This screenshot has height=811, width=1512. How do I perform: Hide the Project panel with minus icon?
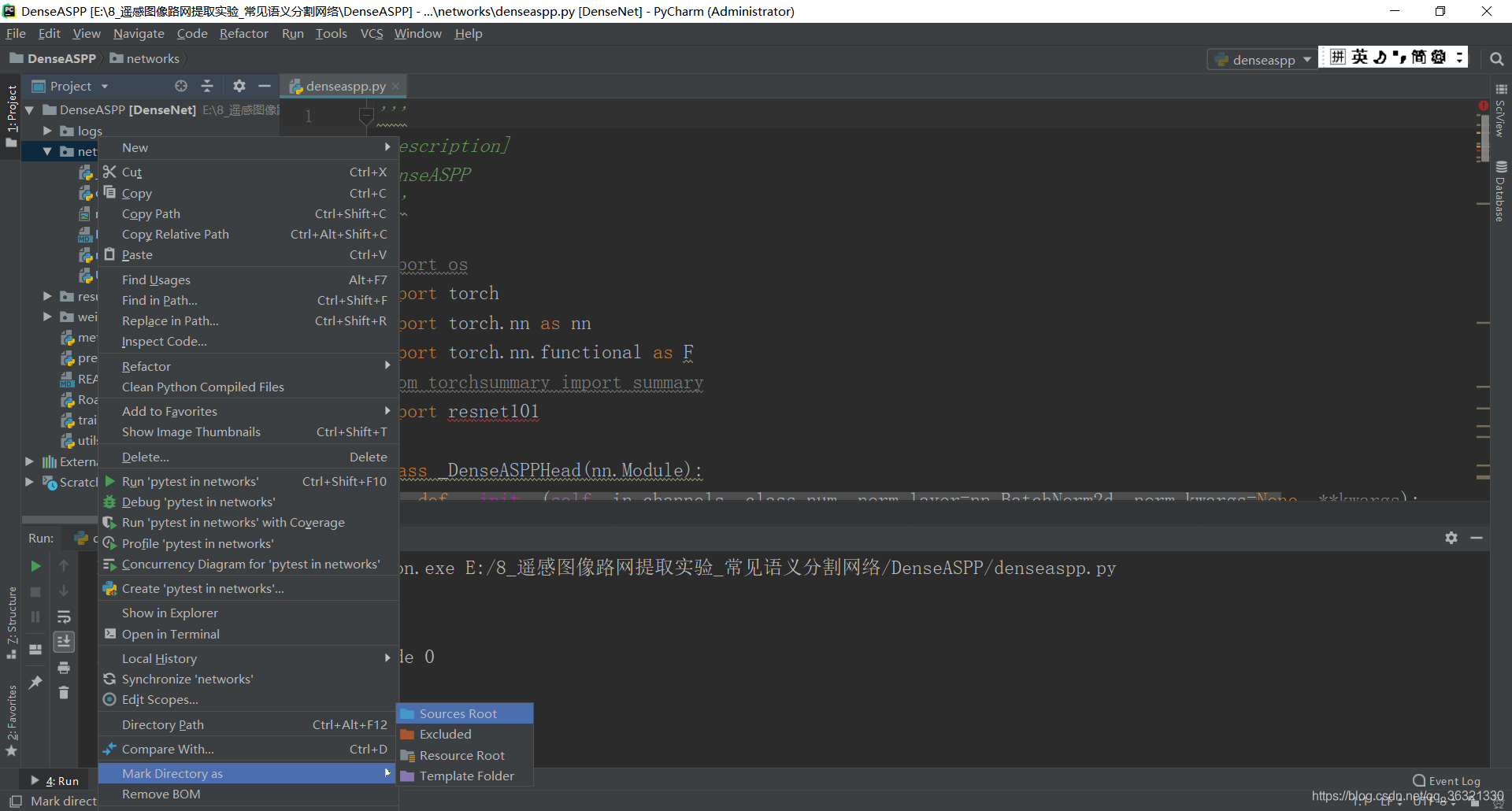pyautogui.click(x=265, y=86)
